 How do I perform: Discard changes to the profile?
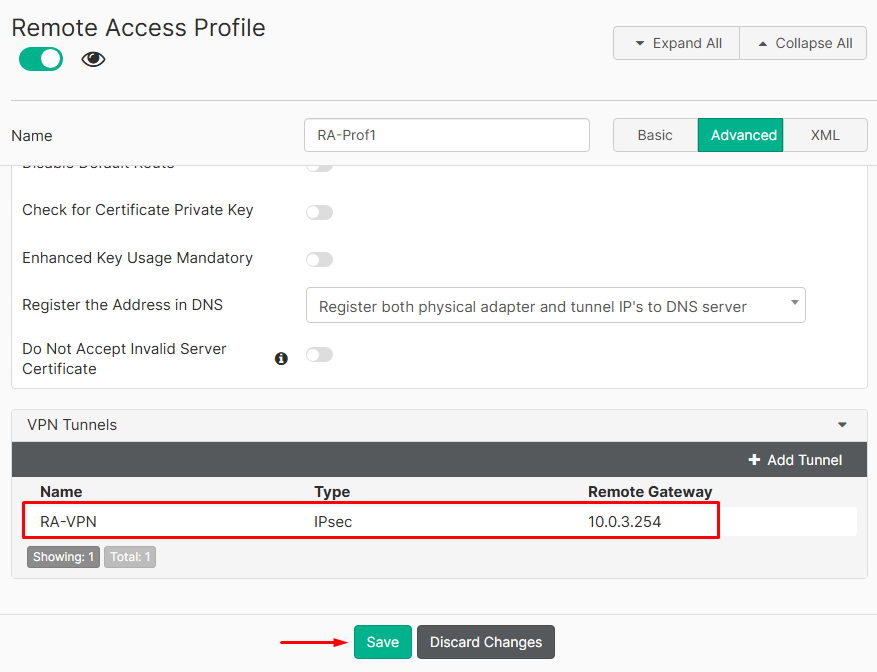tap(485, 641)
